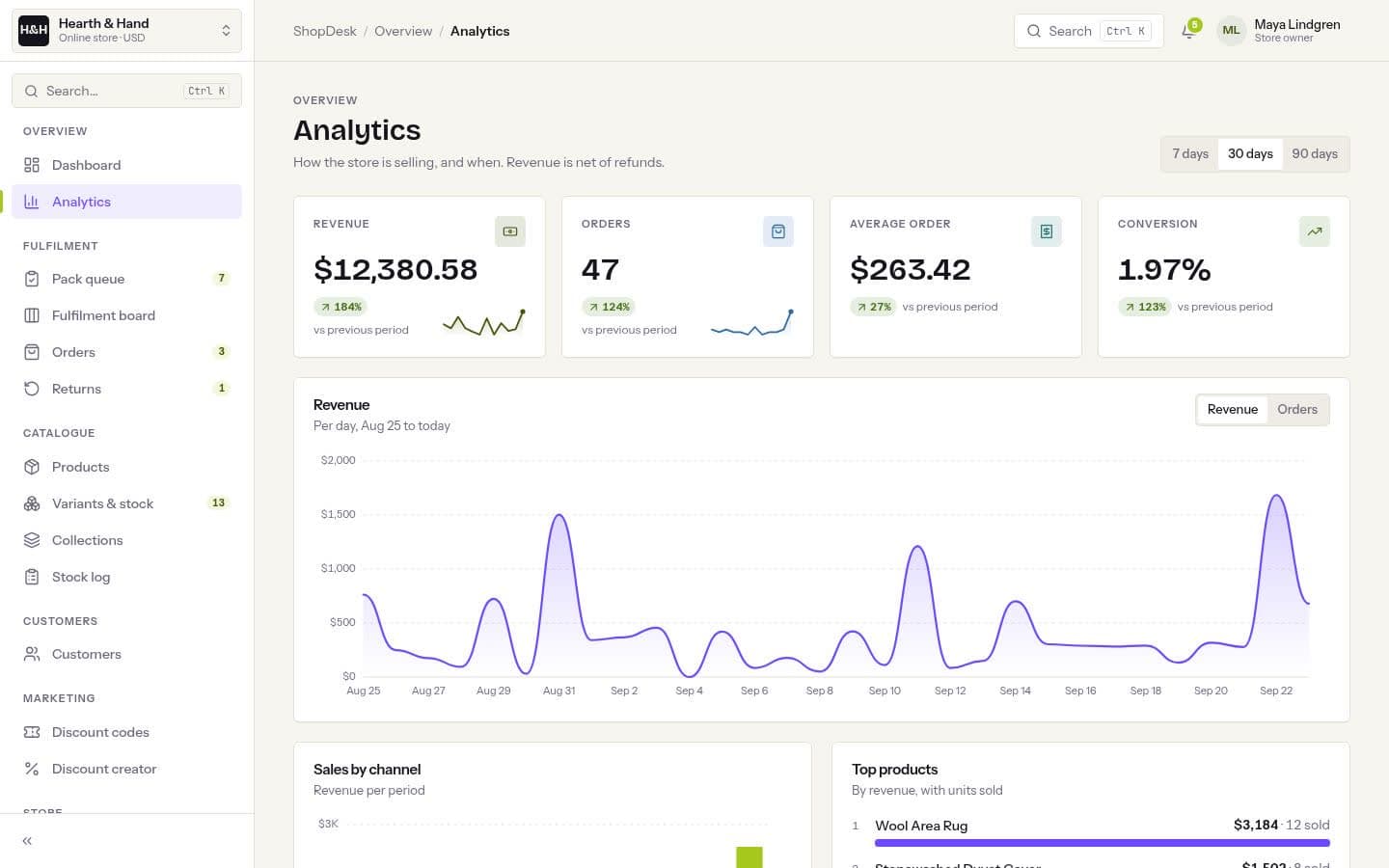Click the ShopDesk breadcrumb link

pyautogui.click(x=325, y=31)
